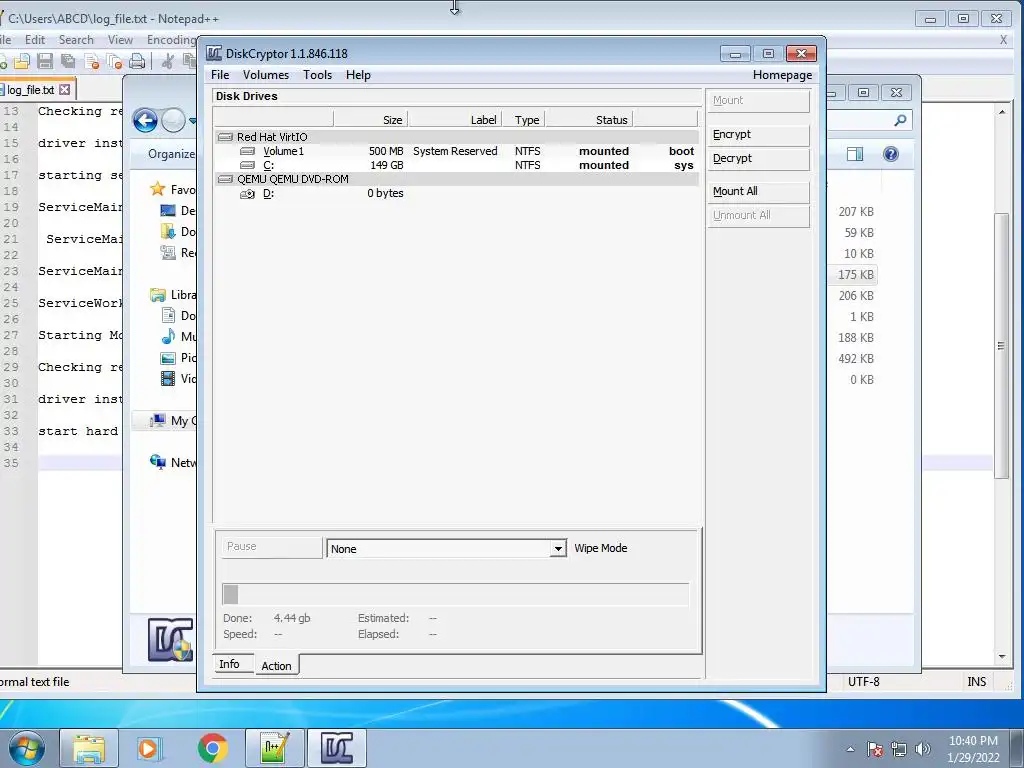1024x768 pixels.
Task: Click the Notepad++ scrollbar down arrow
Action: 1002,656
